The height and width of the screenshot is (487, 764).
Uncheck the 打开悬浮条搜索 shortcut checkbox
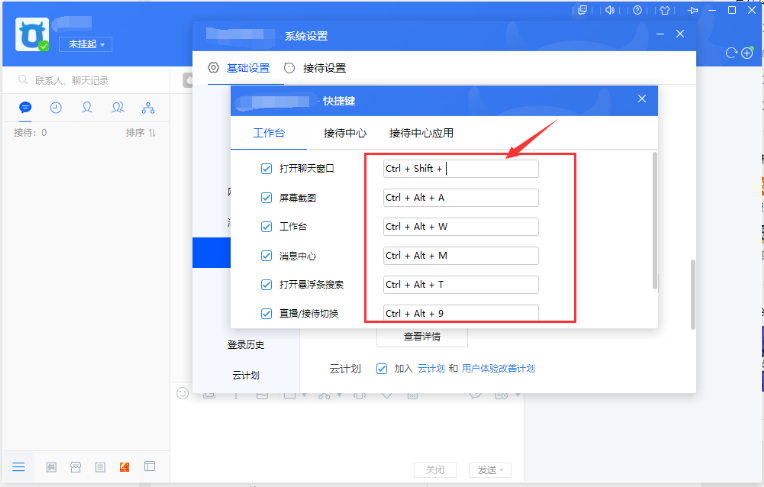[x=267, y=284]
